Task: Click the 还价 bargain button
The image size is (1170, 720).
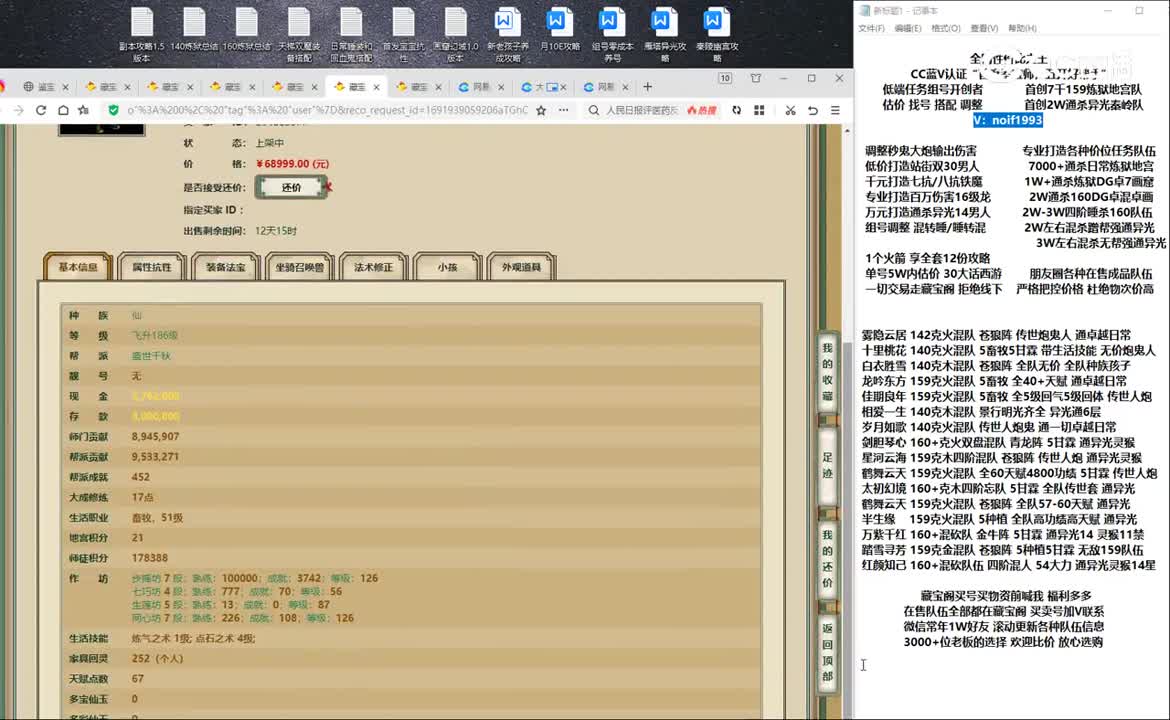Action: 291,187
